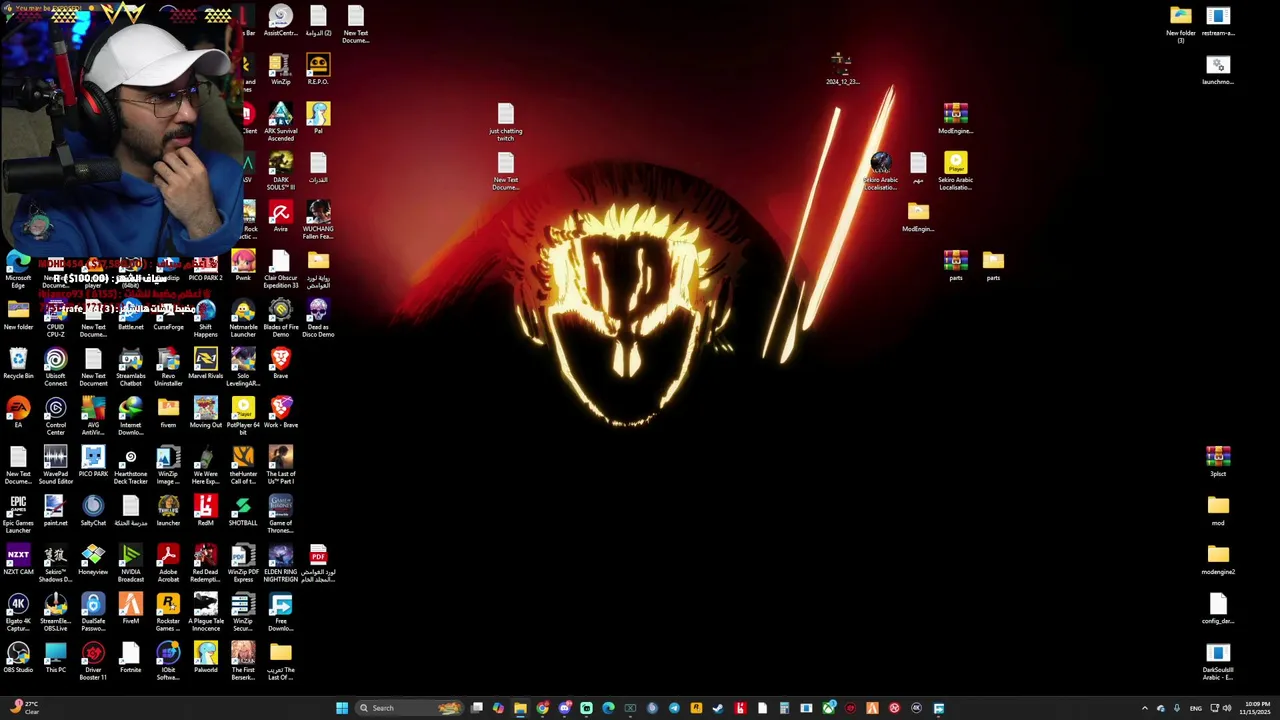1280x720 pixels.
Task: Open Discord from the taskbar
Action: tap(564, 708)
